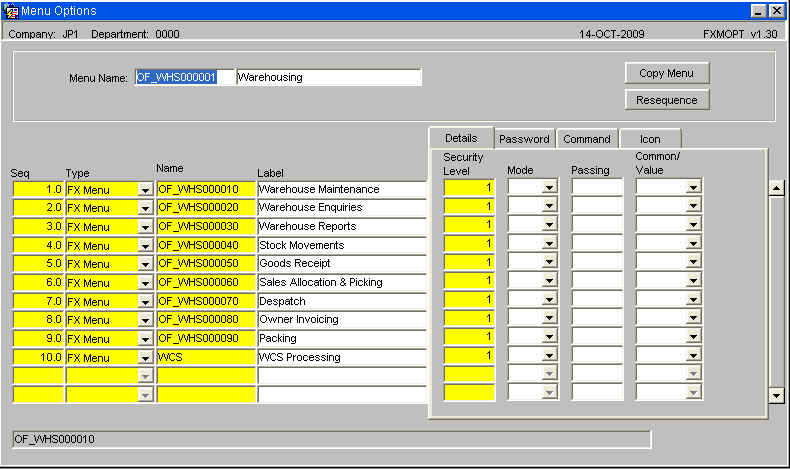
Task: Click the Resequence button
Action: click(667, 100)
